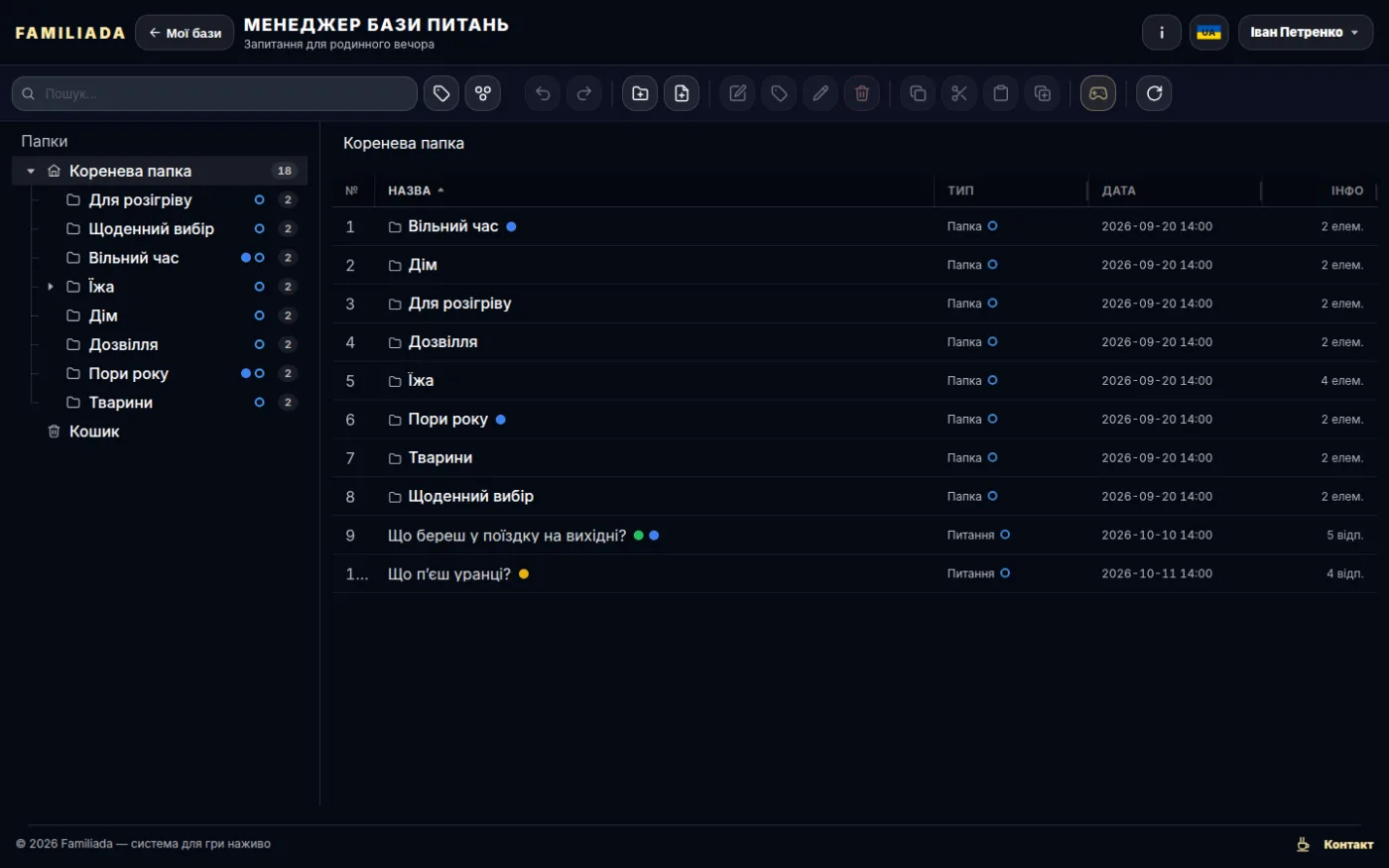
Task: Click the scissors cut icon
Action: tap(959, 93)
